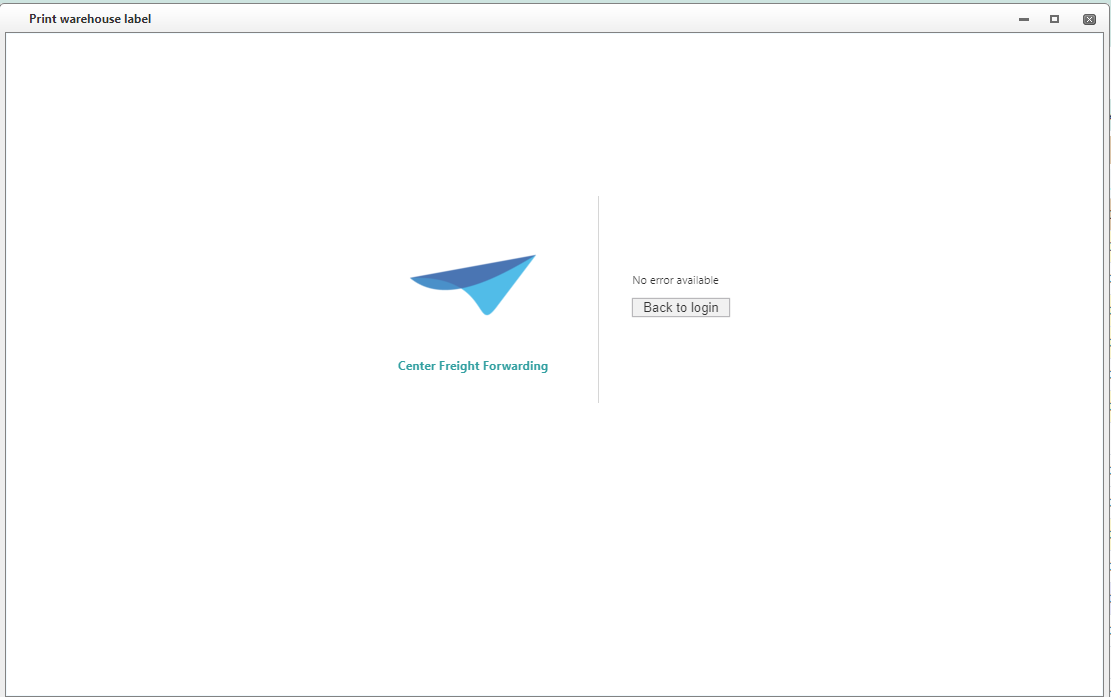Image resolution: width=1111 pixels, height=697 pixels.
Task: Click the blue paper-plane logo
Action: click(x=473, y=285)
